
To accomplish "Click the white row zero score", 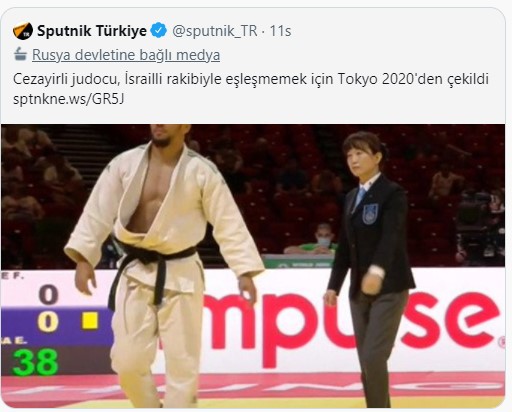I will click(49, 295).
